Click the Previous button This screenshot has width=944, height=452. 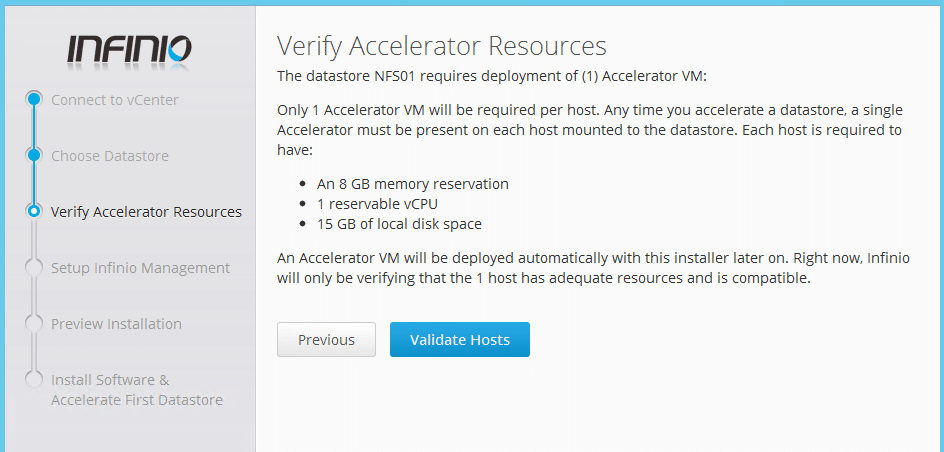[326, 339]
